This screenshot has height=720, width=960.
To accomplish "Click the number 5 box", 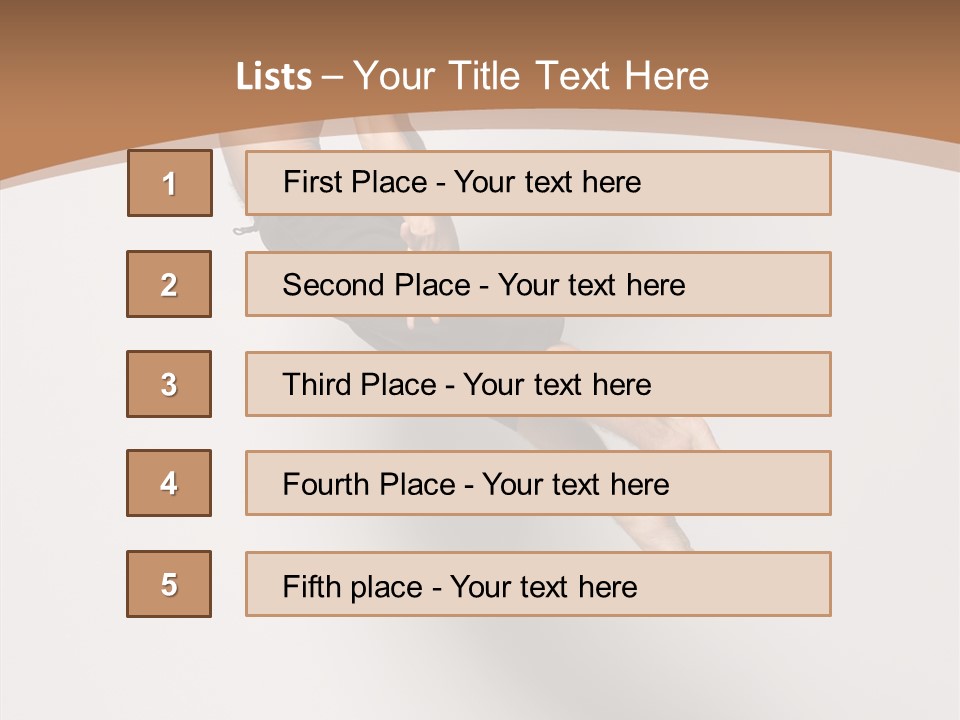I will point(169,584).
